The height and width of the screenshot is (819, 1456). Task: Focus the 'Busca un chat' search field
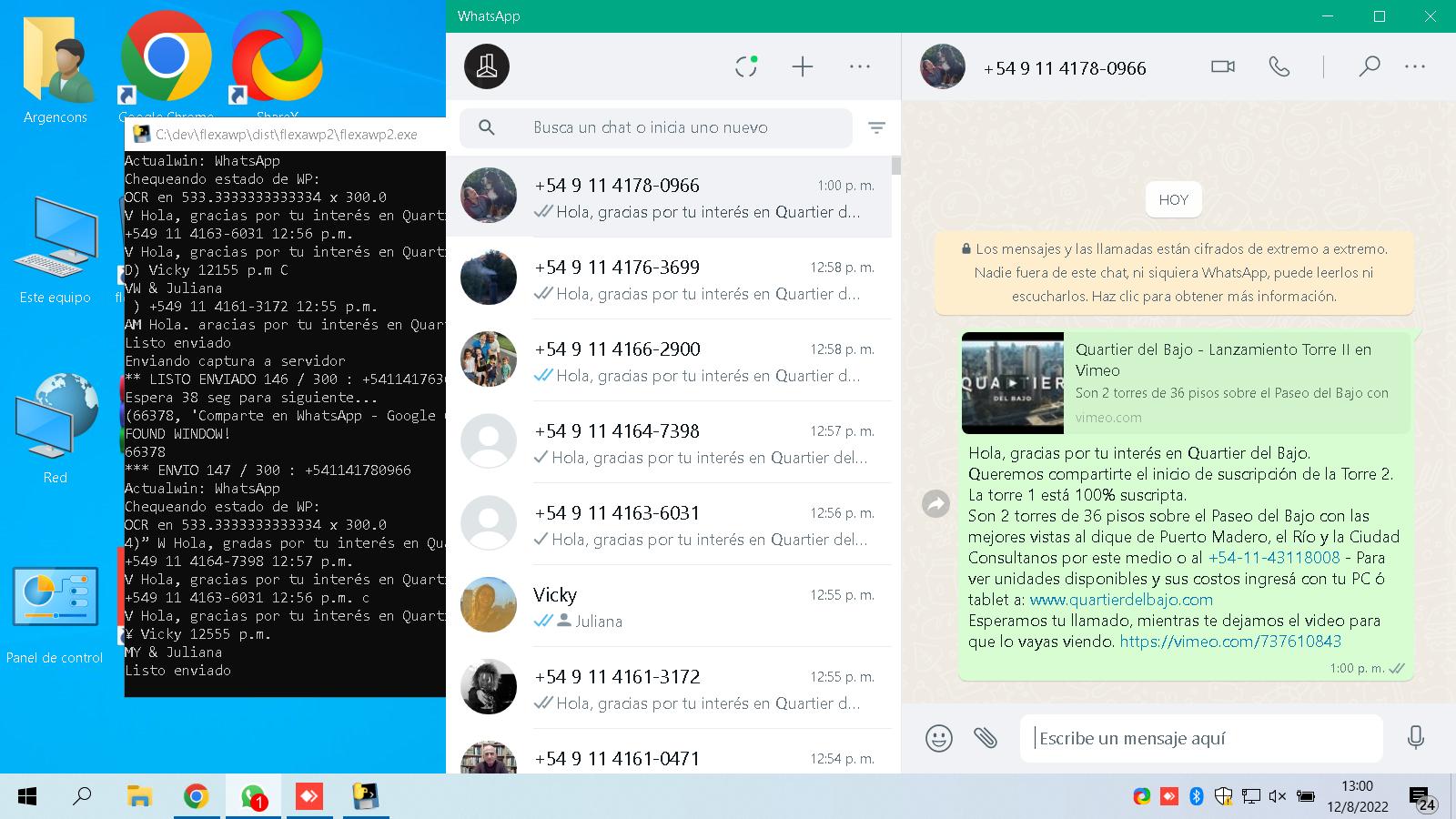click(656, 127)
